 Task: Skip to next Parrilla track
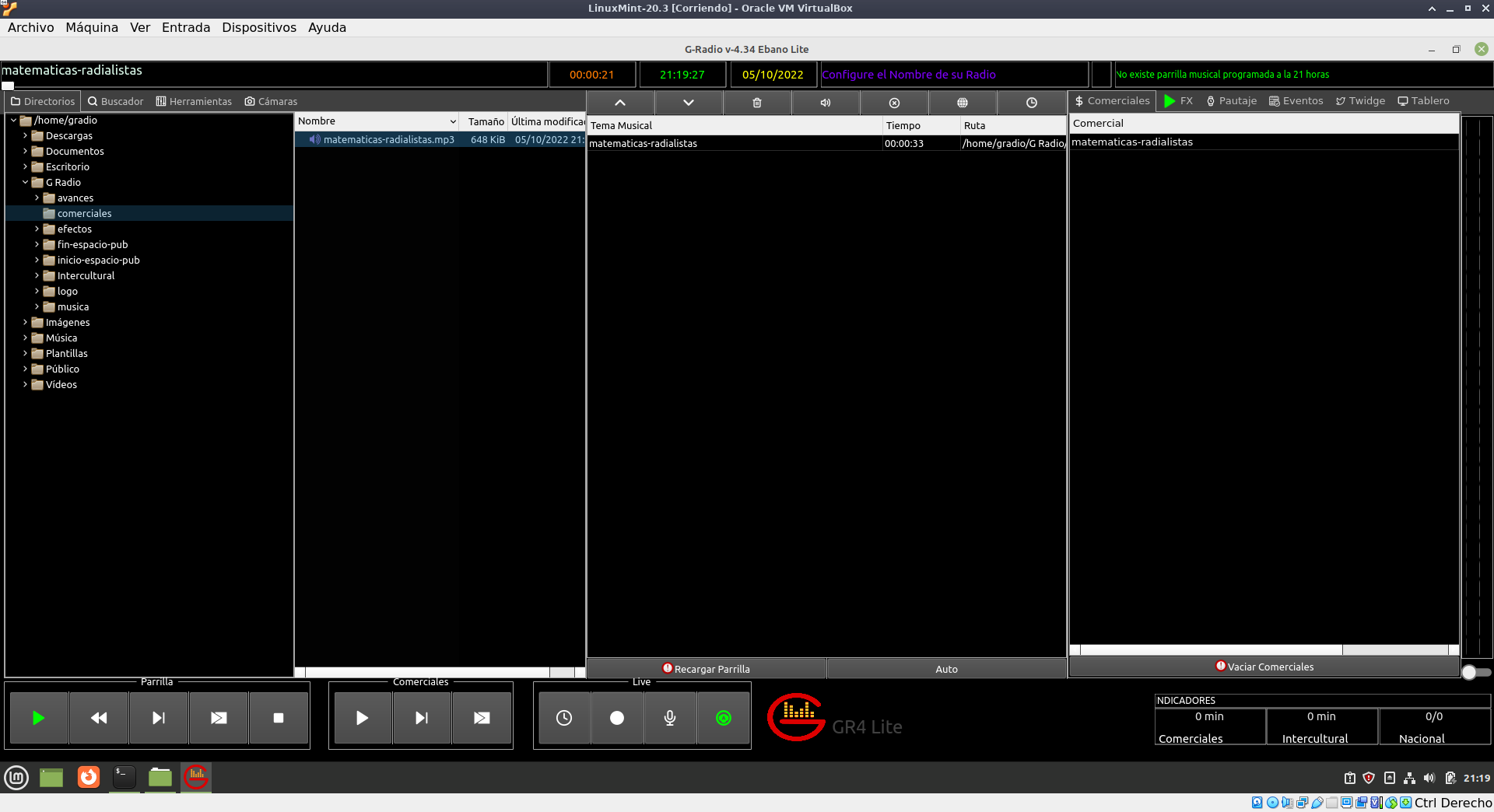(x=159, y=718)
